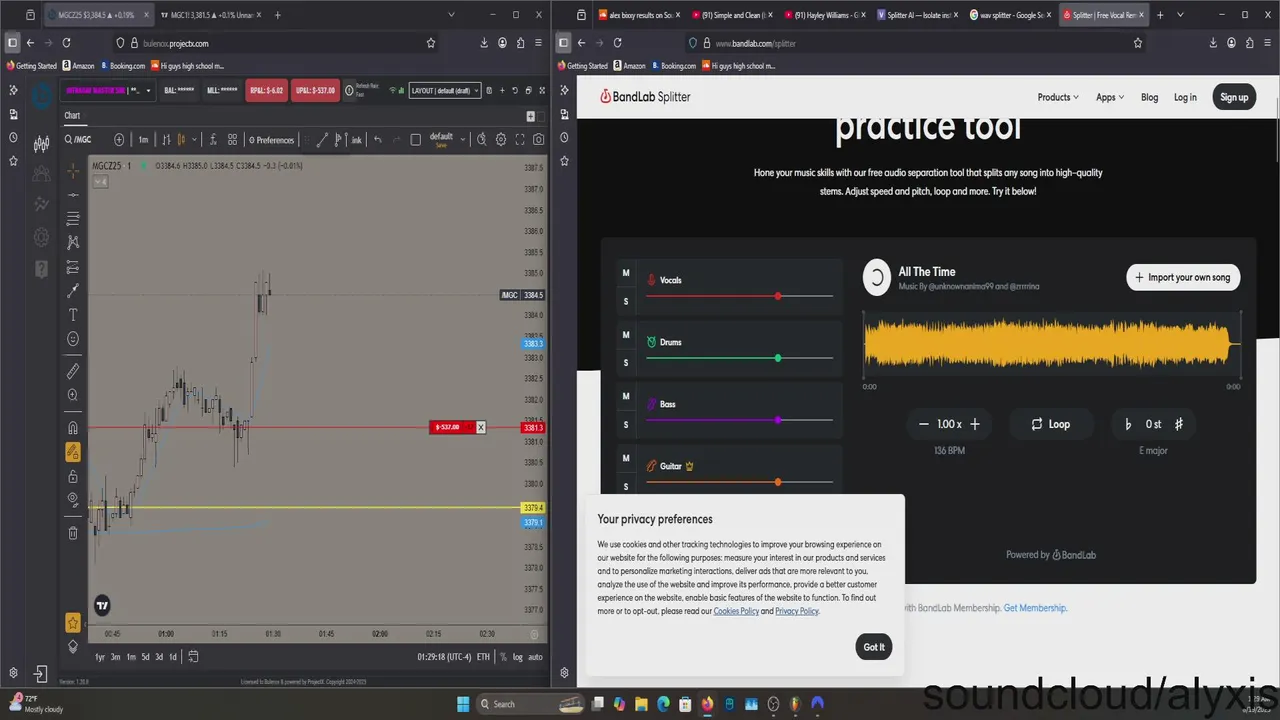This screenshot has height=720, width=1280.
Task: Lower pitch with the flat symbol
Action: (1128, 424)
